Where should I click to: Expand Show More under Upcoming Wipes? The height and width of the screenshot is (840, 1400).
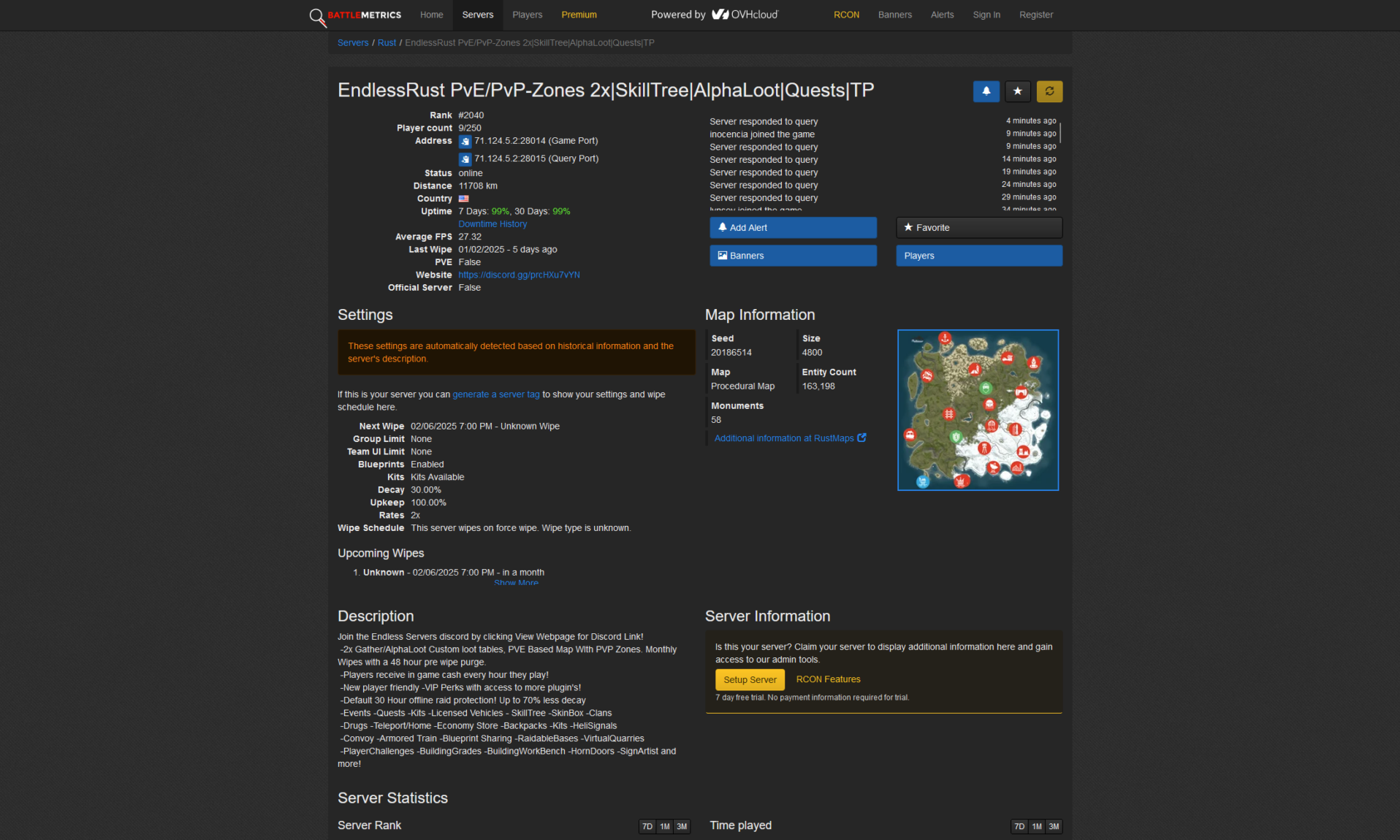pos(516,583)
